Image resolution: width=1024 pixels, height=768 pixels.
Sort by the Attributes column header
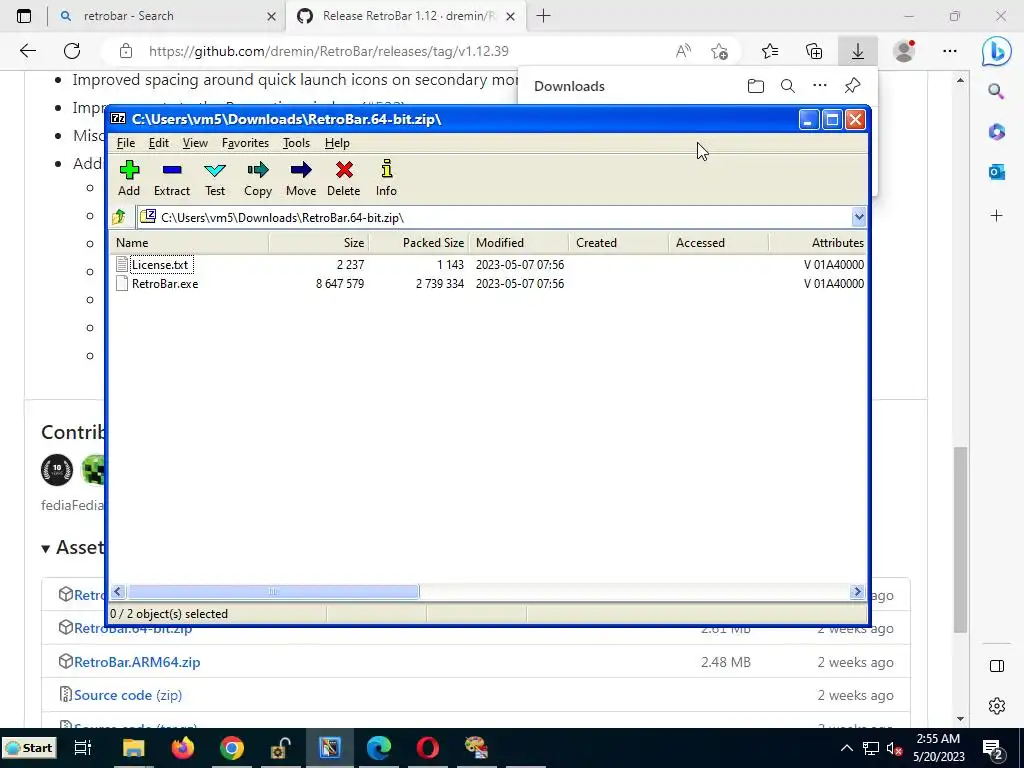[818, 242]
